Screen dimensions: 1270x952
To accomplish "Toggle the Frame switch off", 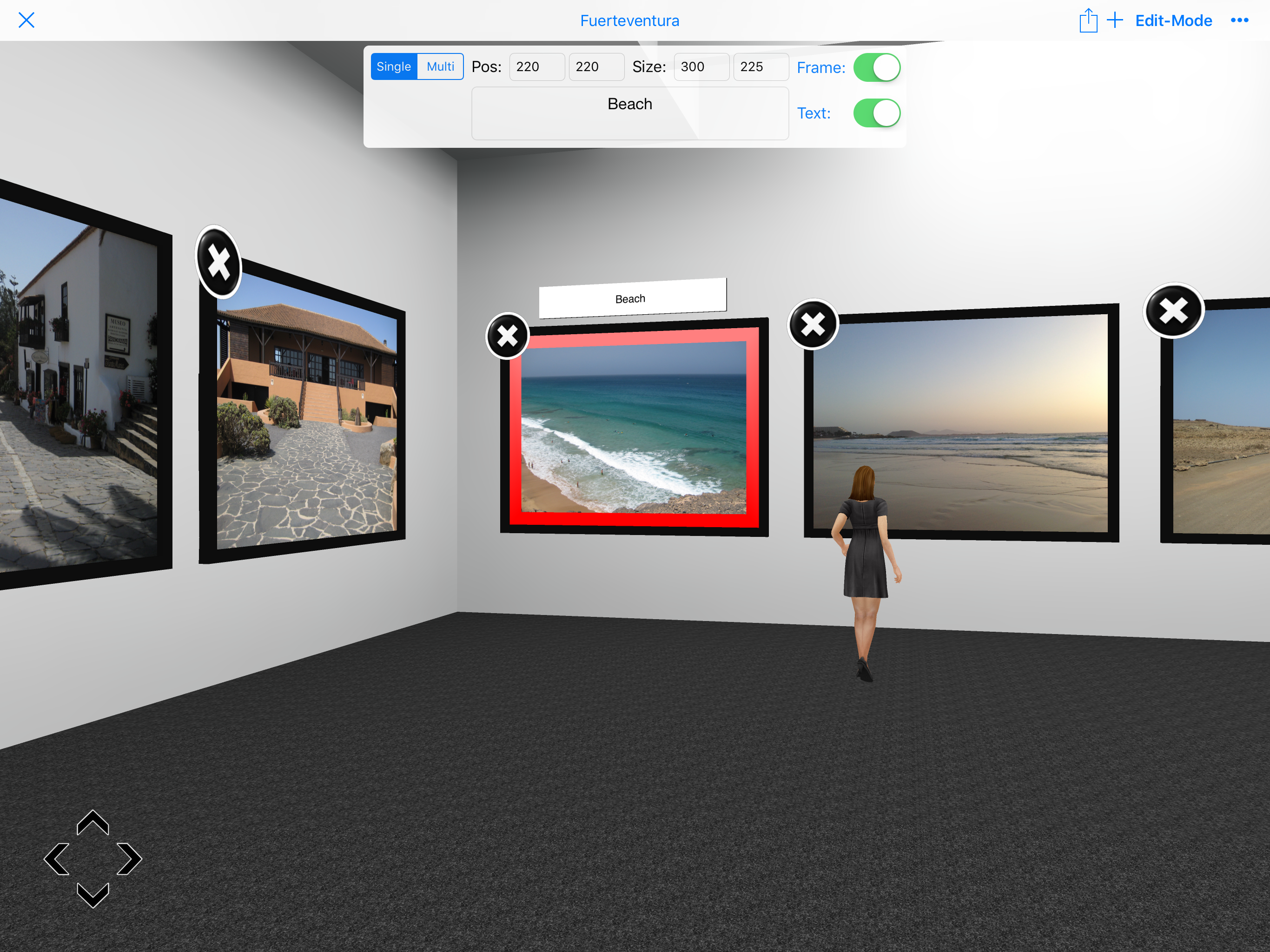I will [876, 68].
